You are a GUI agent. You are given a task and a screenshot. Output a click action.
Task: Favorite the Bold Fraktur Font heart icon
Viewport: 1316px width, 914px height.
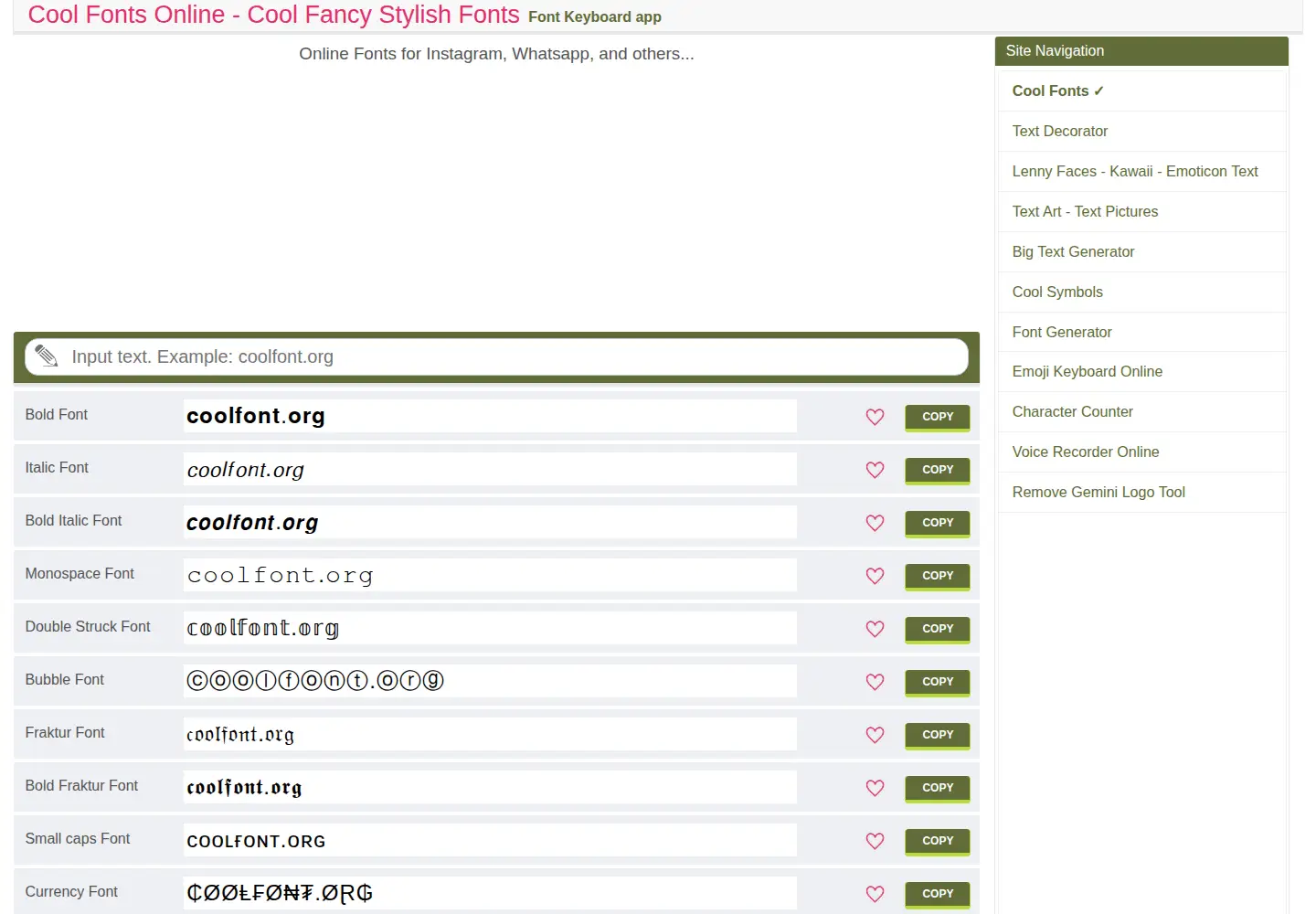pos(875,788)
